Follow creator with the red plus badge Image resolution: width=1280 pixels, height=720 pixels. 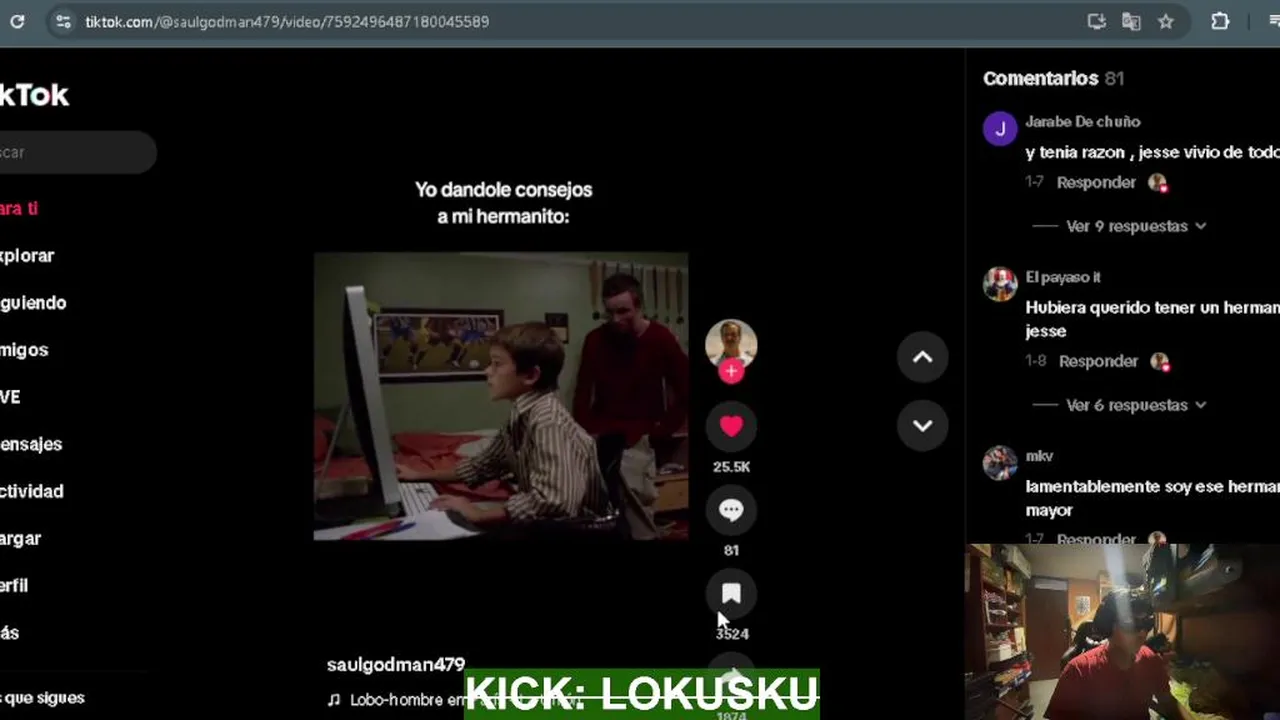[x=731, y=372]
